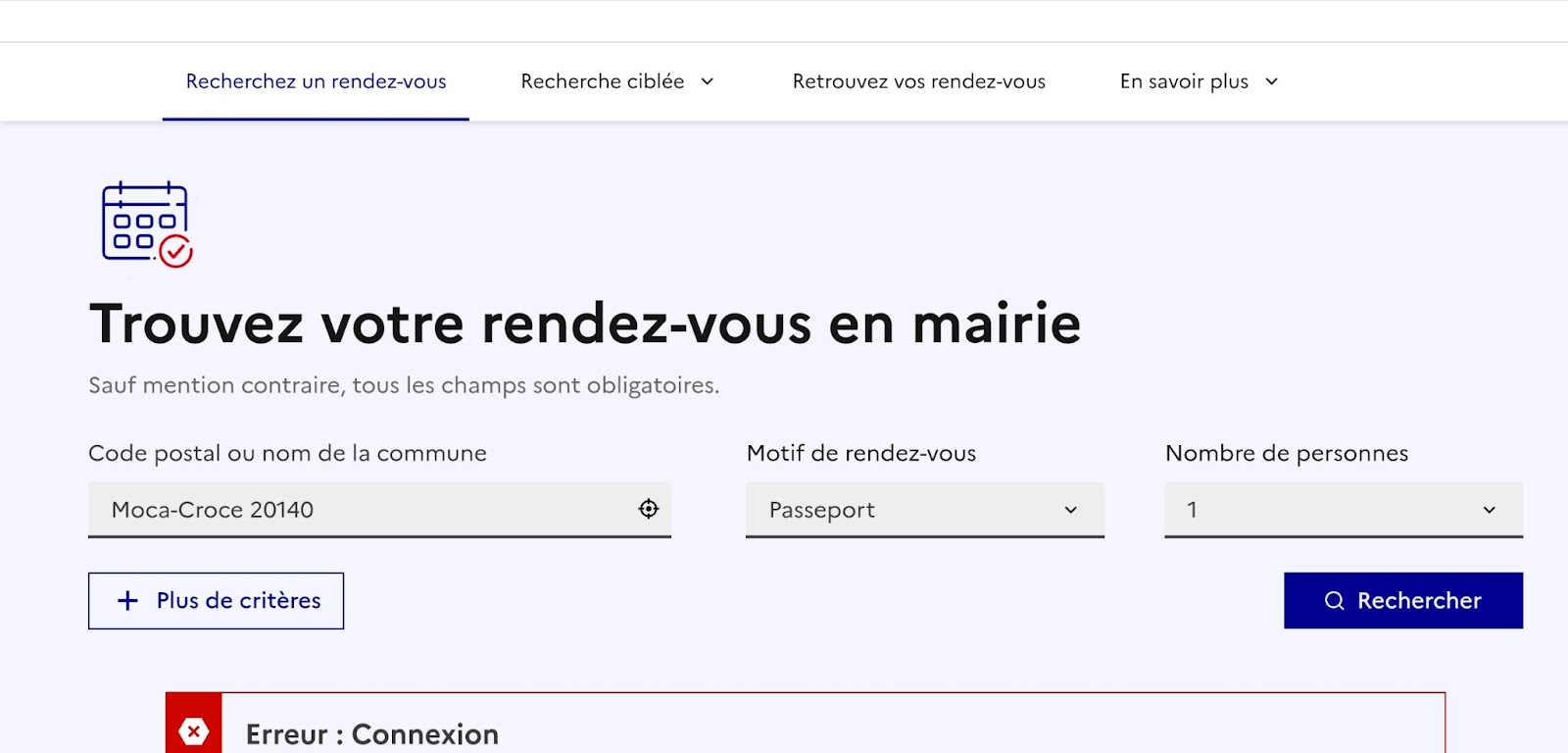
Task: Open the Nombre de personnes dropdown
Action: click(x=1344, y=510)
